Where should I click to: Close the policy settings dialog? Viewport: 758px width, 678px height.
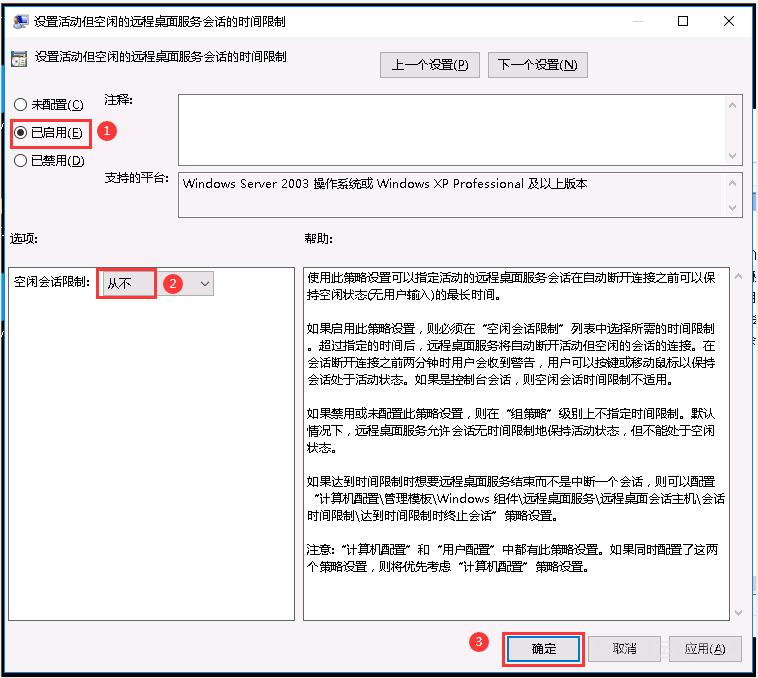pos(729,21)
